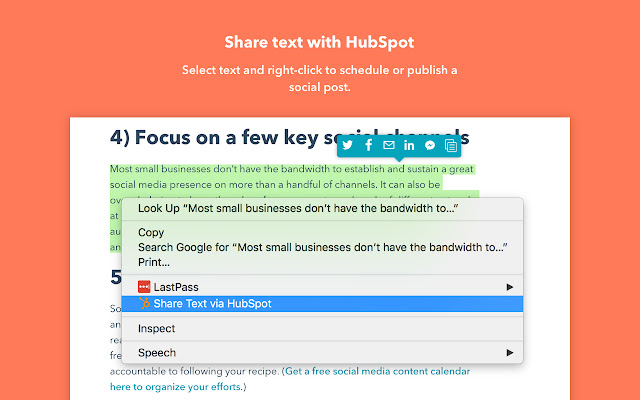Choose Inspect from the context menu
The image size is (640, 400).
pos(157,328)
